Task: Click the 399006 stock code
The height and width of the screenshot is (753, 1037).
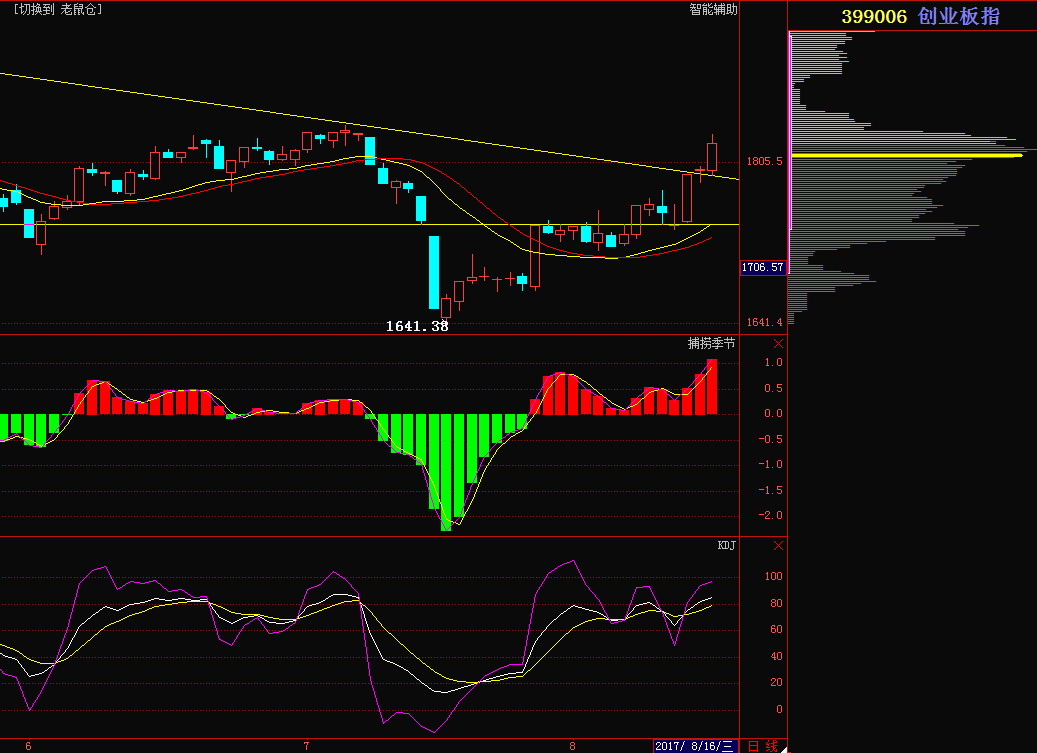Action: (874, 17)
